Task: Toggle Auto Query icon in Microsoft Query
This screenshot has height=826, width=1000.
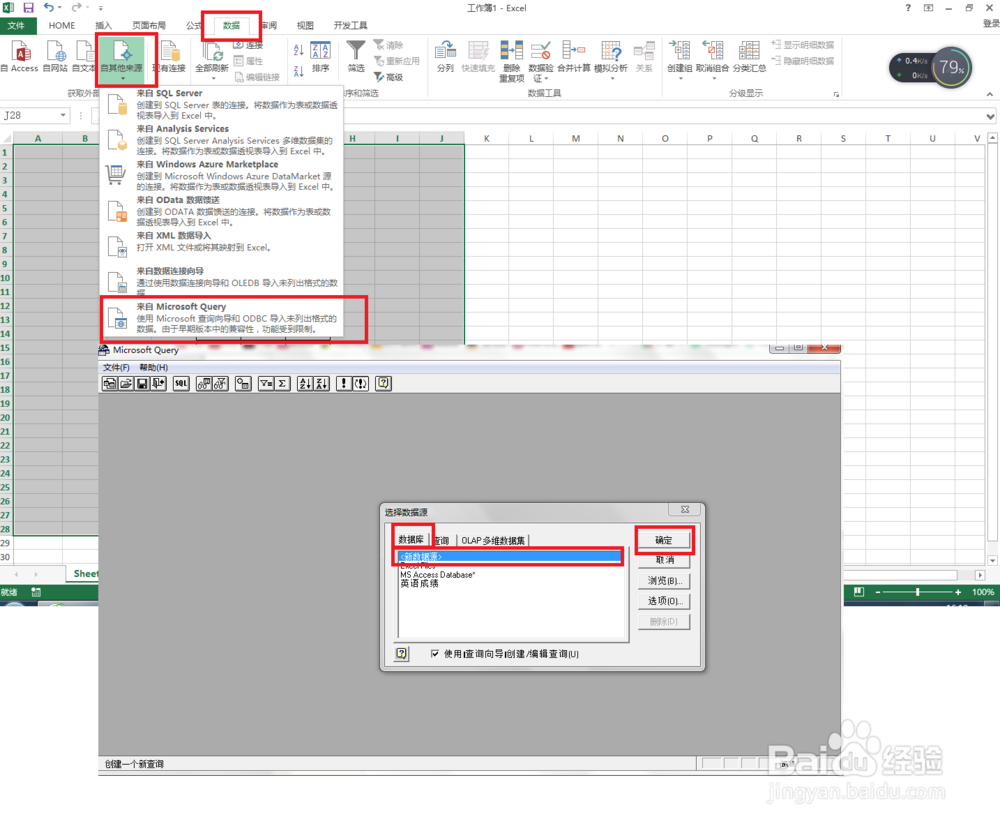Action: (x=360, y=383)
